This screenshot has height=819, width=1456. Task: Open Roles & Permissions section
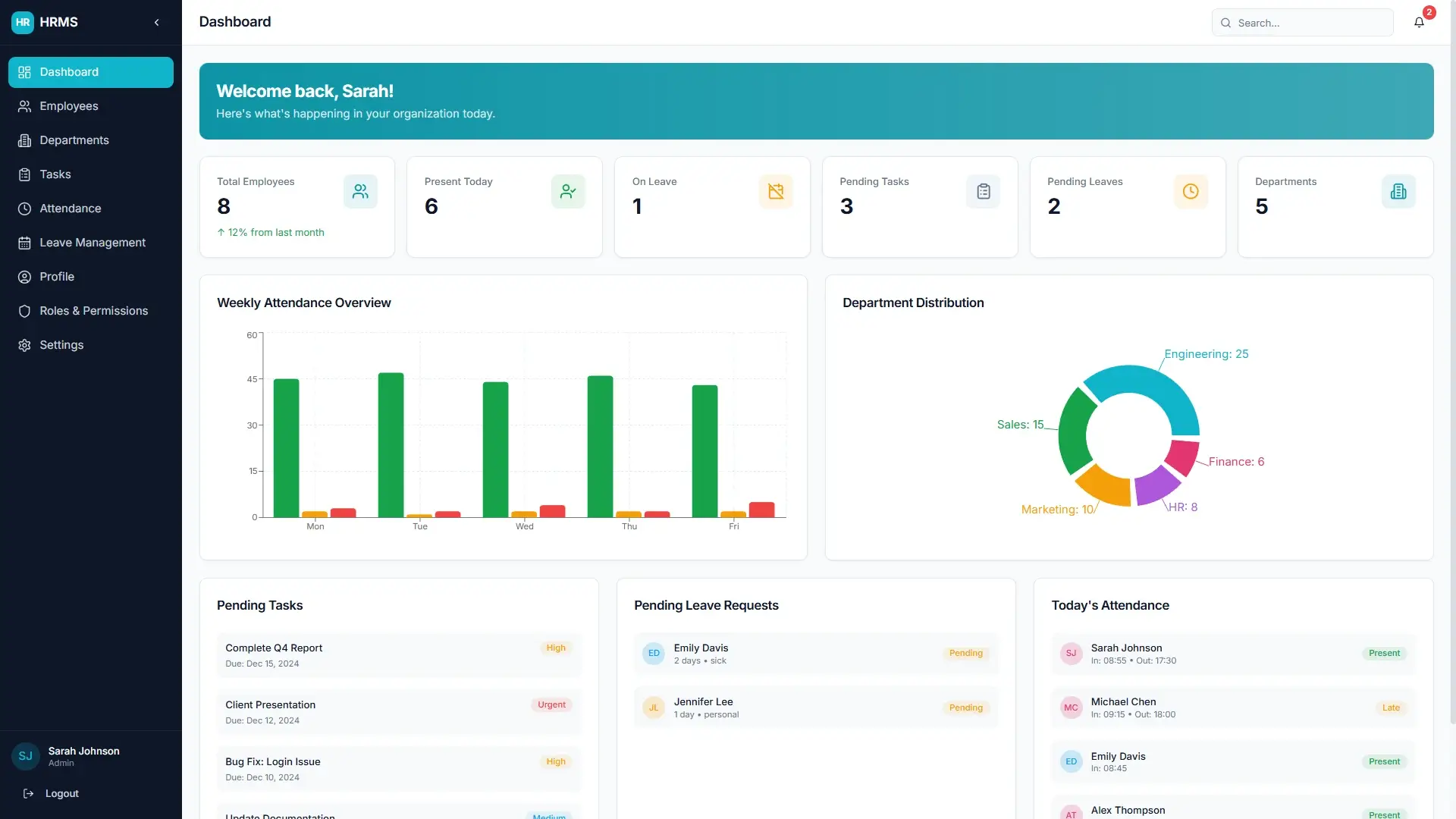click(91, 311)
